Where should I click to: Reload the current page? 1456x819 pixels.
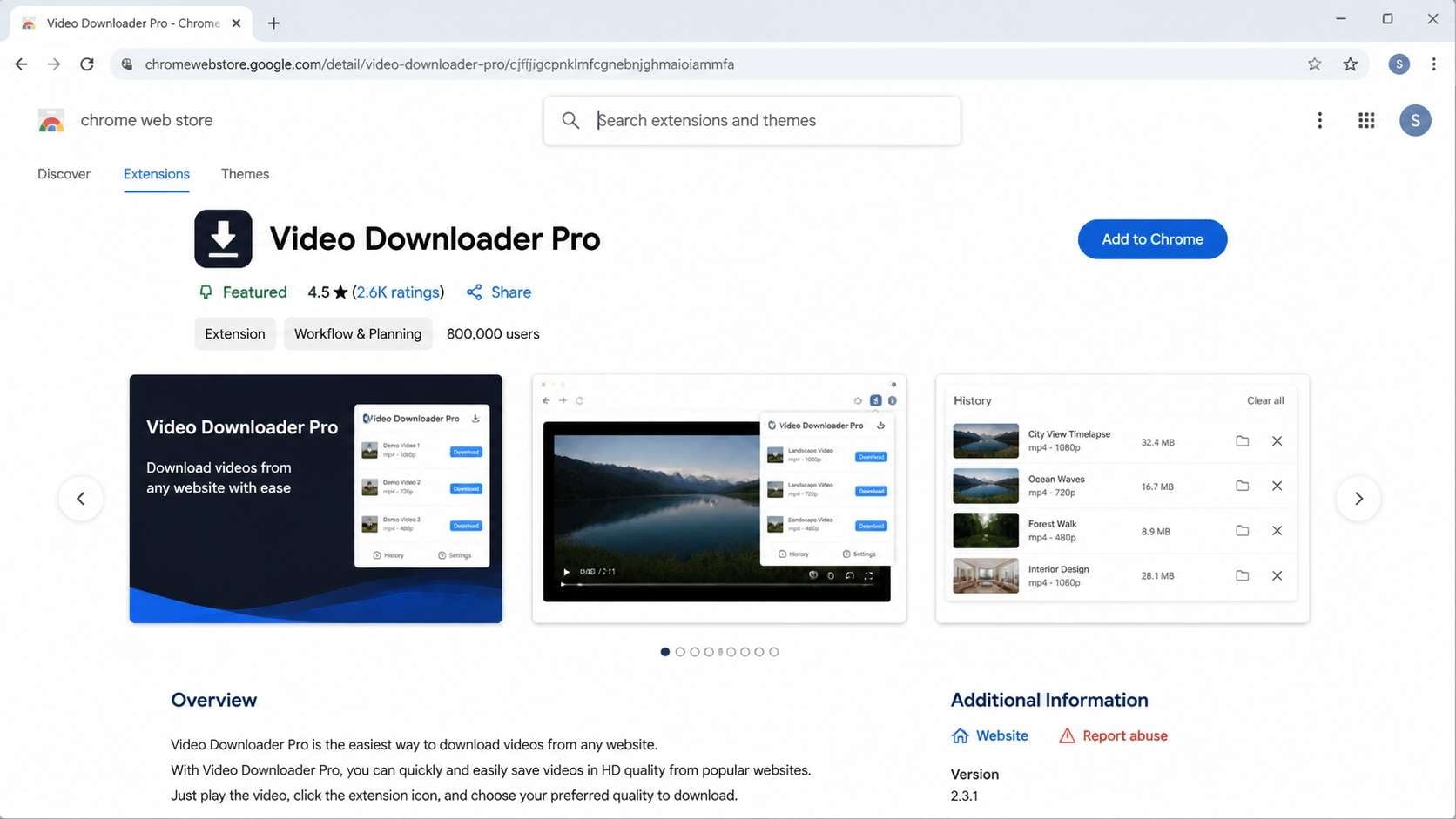[87, 64]
